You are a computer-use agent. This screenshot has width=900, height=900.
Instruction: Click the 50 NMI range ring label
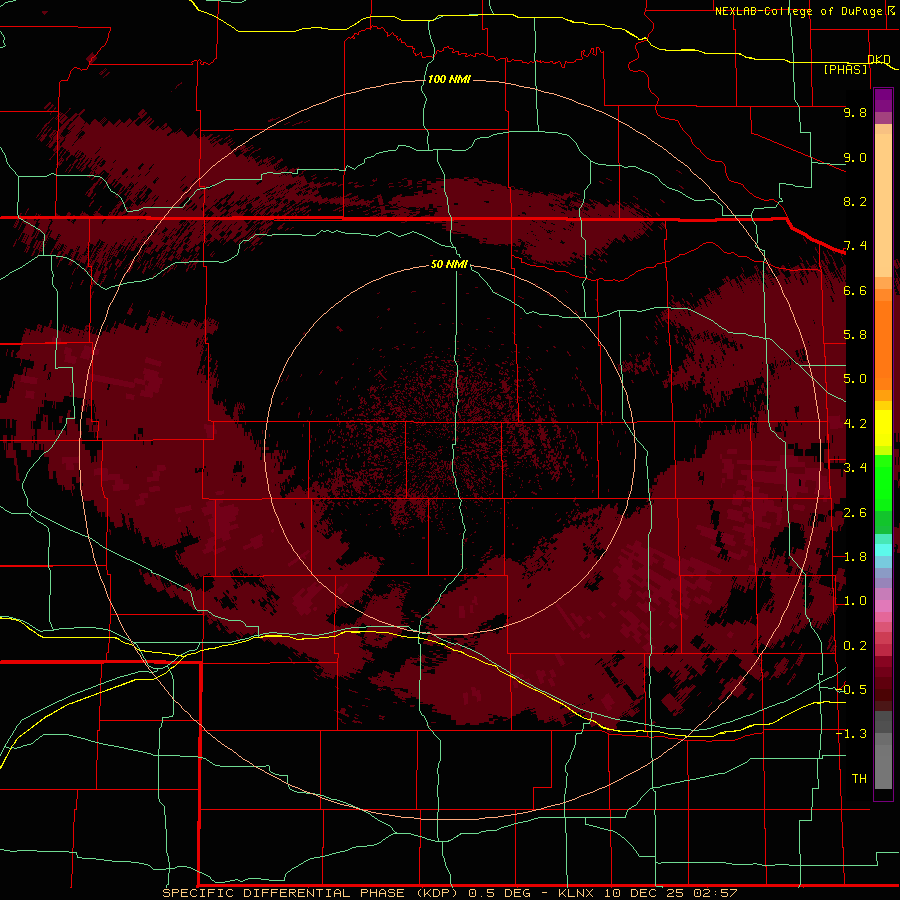click(x=449, y=264)
